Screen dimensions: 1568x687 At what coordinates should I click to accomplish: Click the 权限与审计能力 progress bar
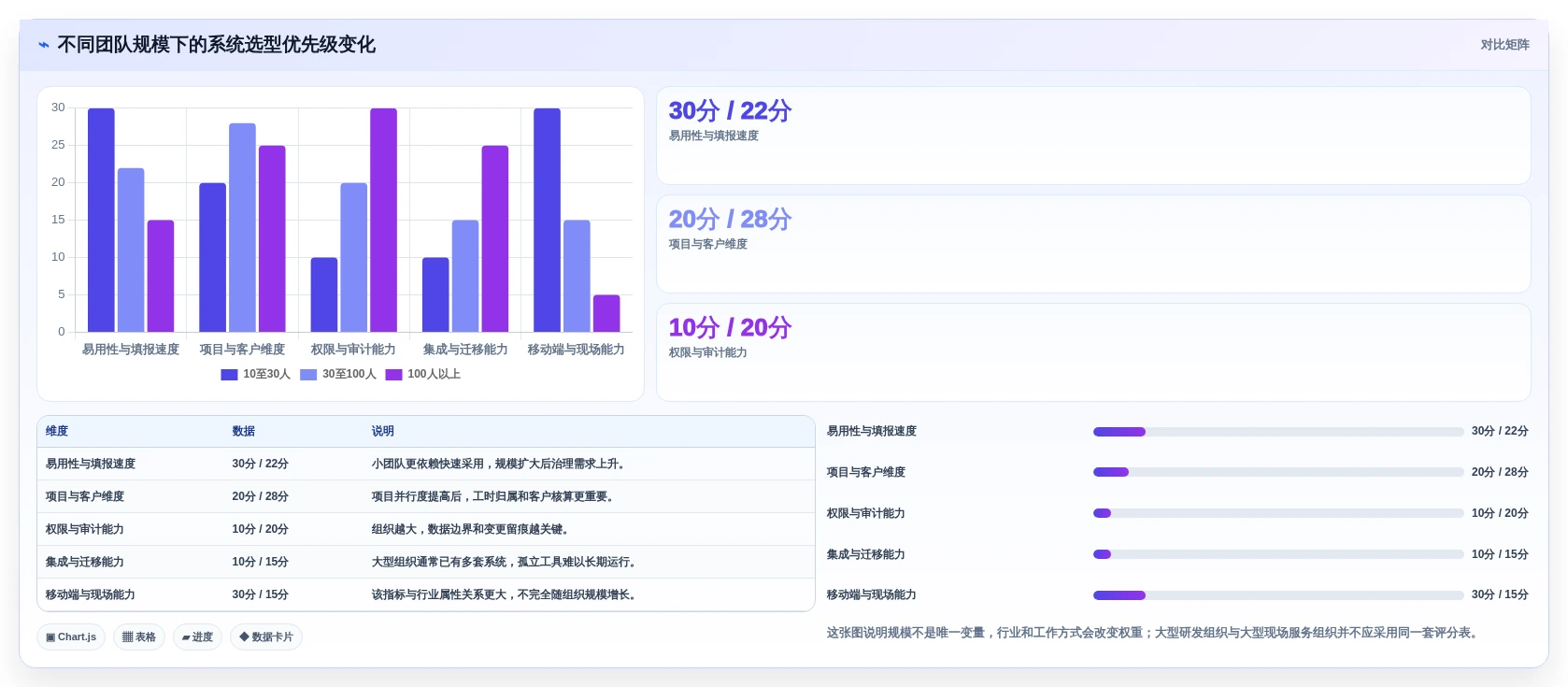(1278, 513)
